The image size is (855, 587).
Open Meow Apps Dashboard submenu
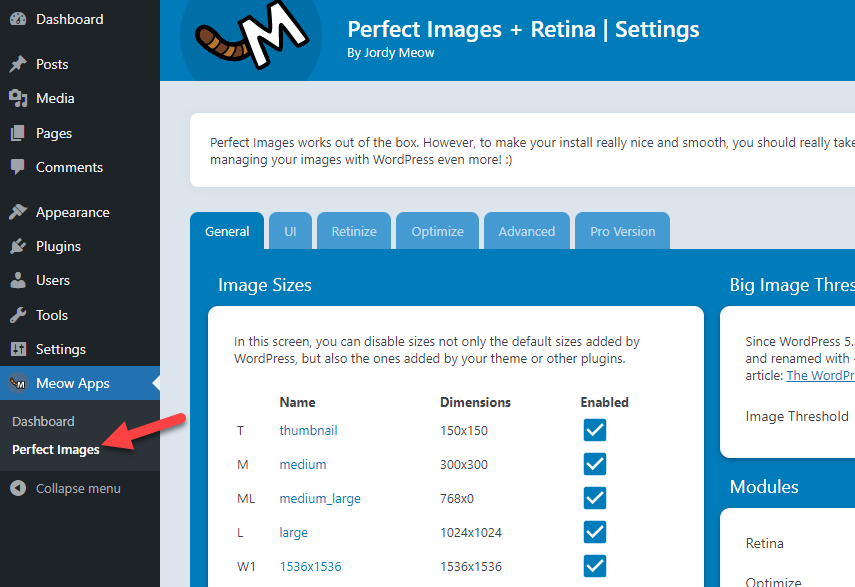coord(43,421)
